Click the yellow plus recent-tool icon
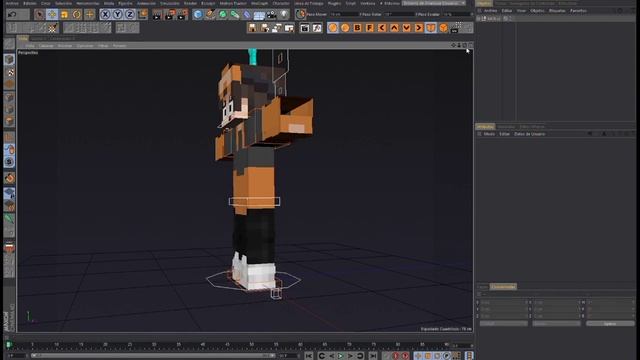The width and height of the screenshot is (640, 360). click(x=89, y=14)
